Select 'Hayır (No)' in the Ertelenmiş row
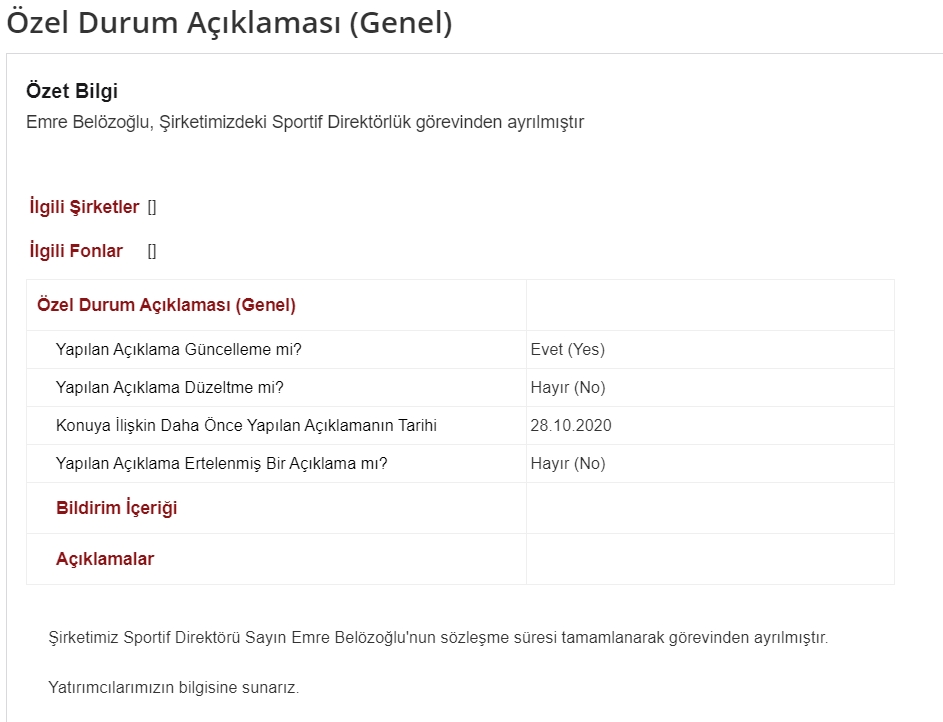The height and width of the screenshot is (722, 943). (x=568, y=463)
